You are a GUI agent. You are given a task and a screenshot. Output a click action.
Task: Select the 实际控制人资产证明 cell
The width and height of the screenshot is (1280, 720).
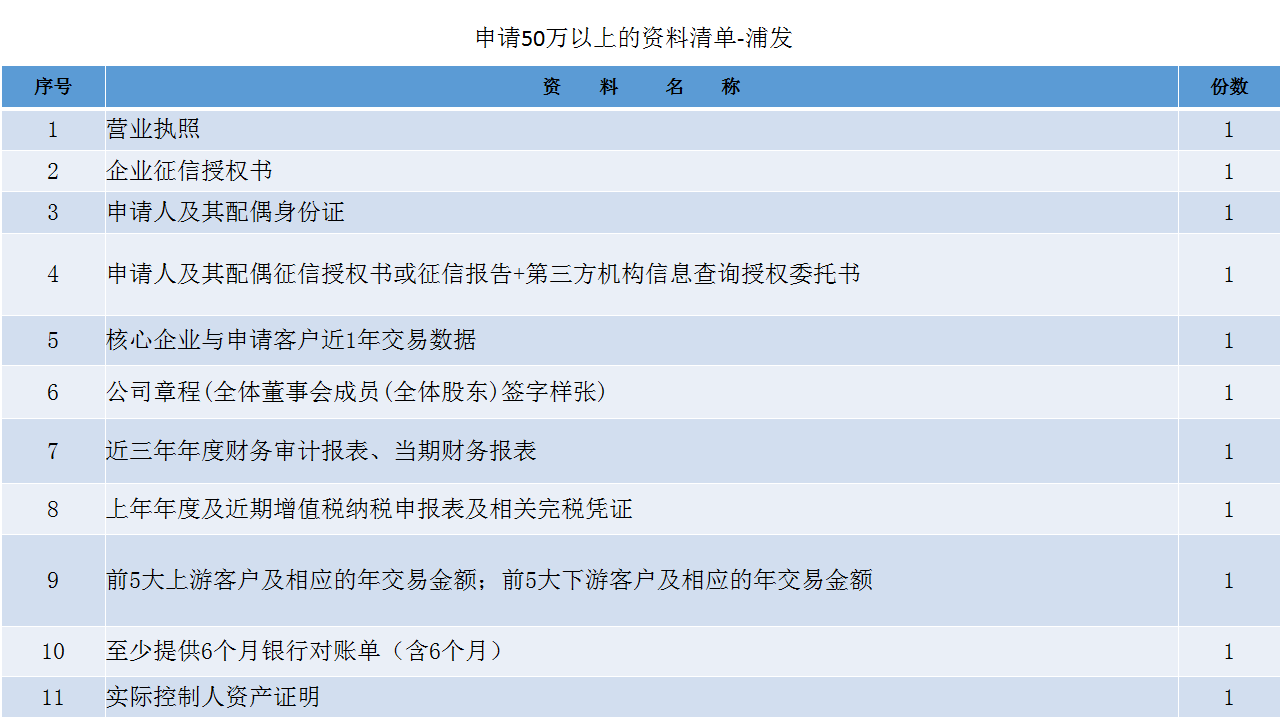click(641, 698)
